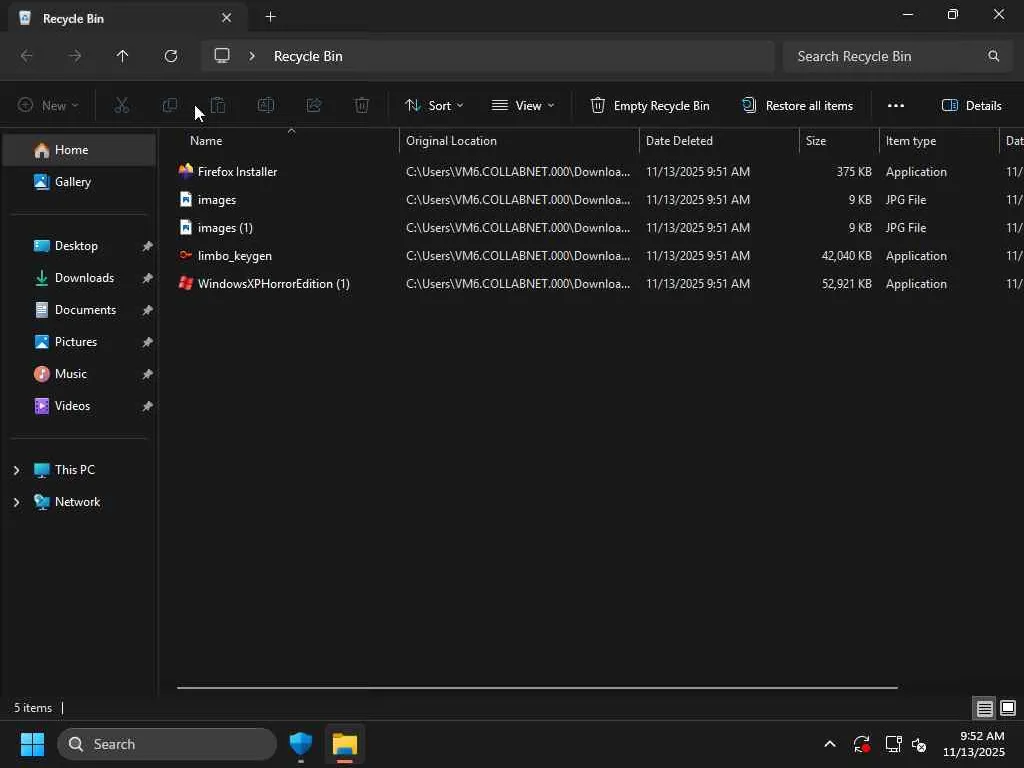The width and height of the screenshot is (1024, 768).
Task: Click the Paste clipboard icon
Action: point(218,105)
